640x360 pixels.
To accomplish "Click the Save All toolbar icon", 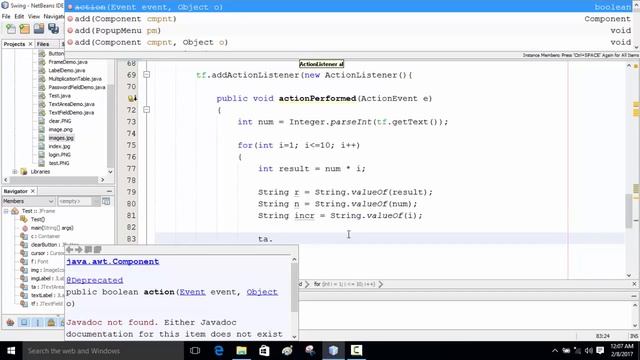I will tap(53, 29).
